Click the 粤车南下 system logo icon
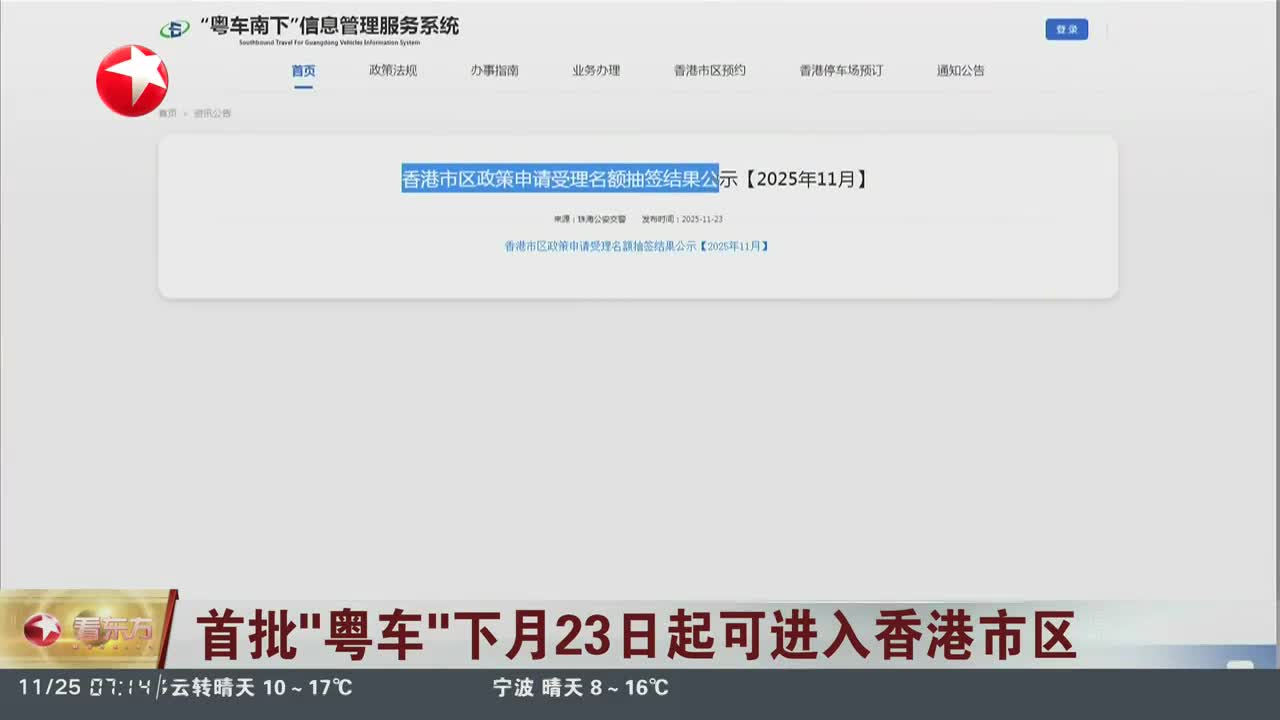The image size is (1280, 720). pyautogui.click(x=174, y=29)
